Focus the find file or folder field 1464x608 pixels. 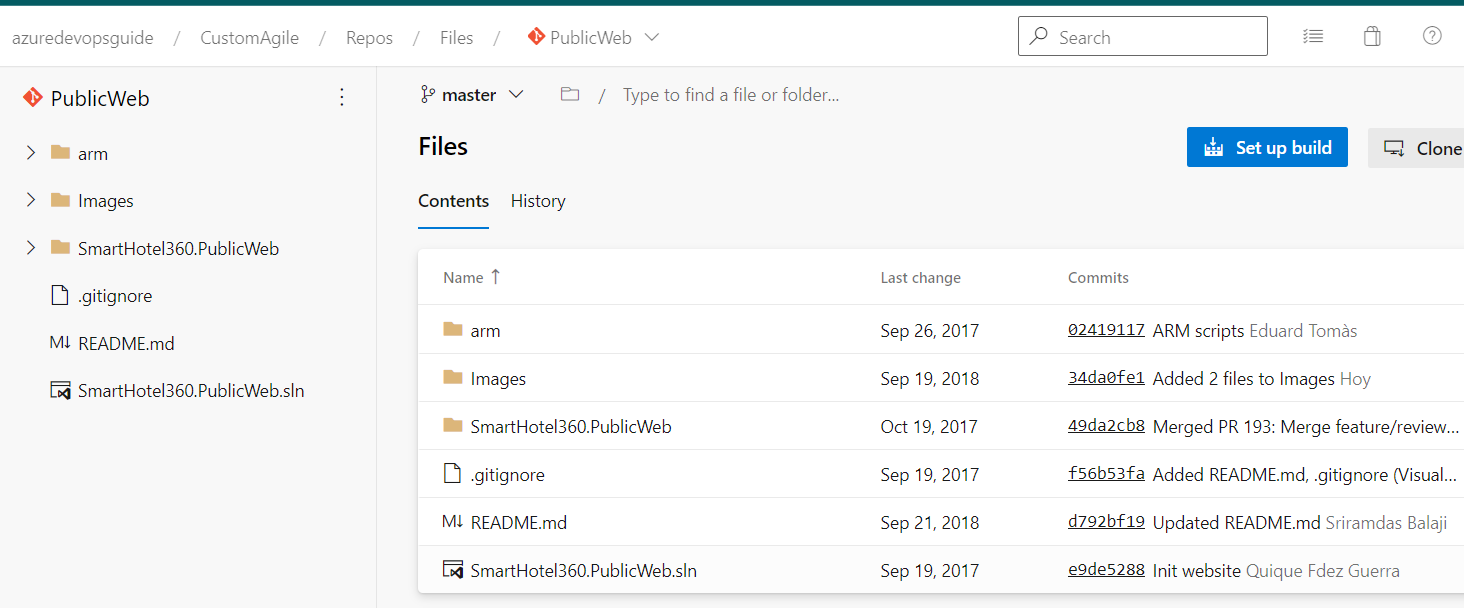click(x=731, y=95)
